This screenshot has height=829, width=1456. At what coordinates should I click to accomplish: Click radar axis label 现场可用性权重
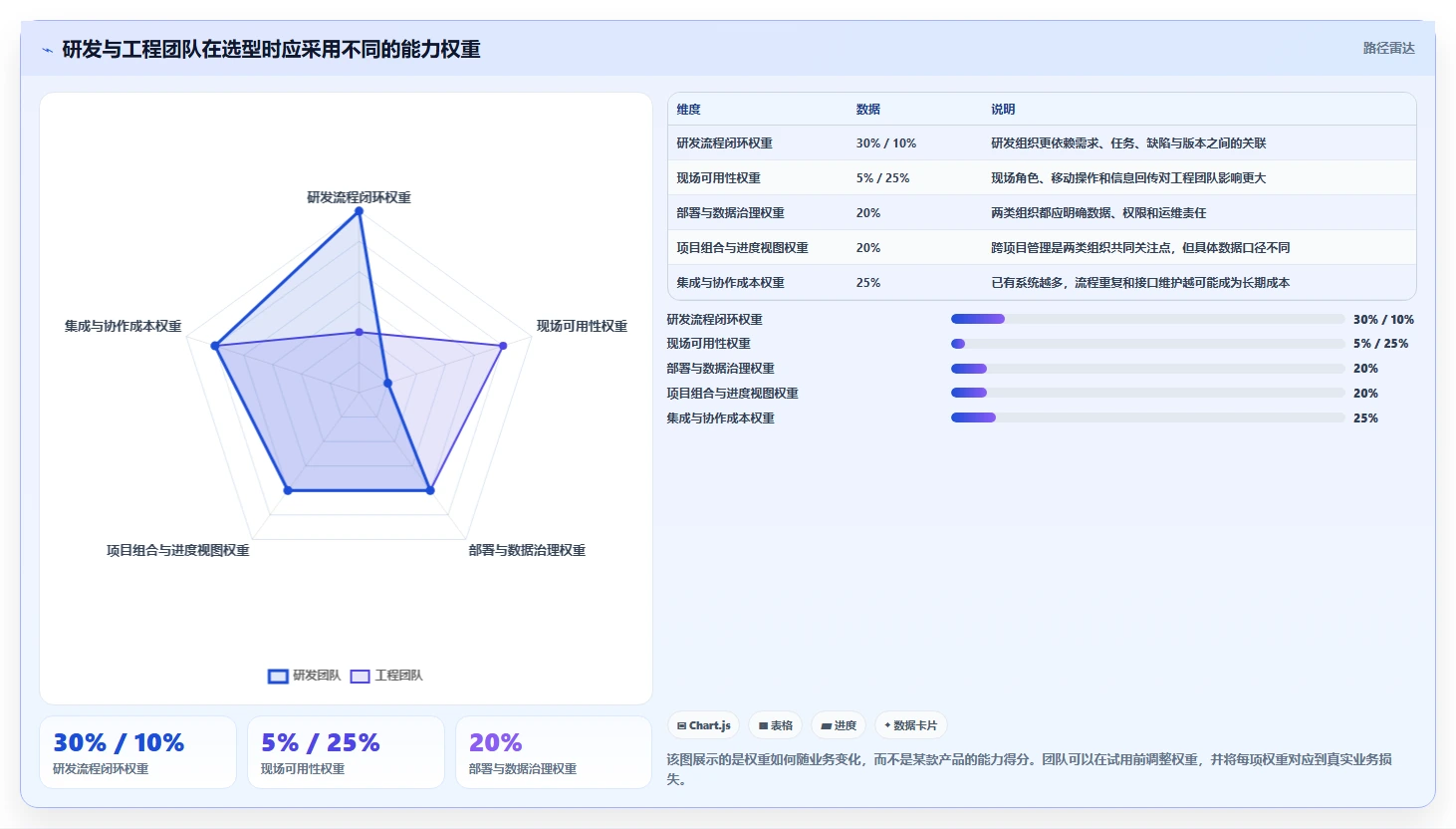point(582,326)
